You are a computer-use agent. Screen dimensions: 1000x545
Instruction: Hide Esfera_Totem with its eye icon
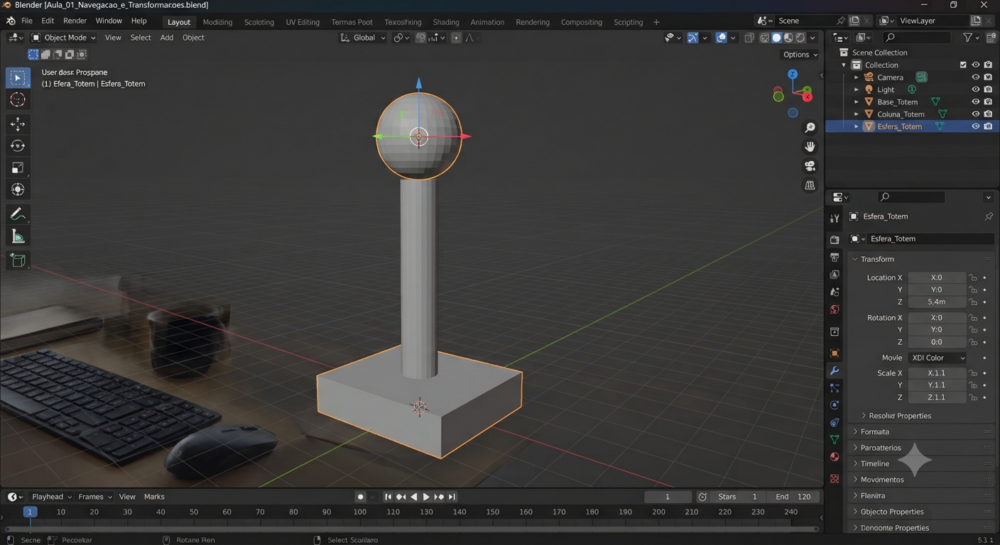click(x=976, y=126)
